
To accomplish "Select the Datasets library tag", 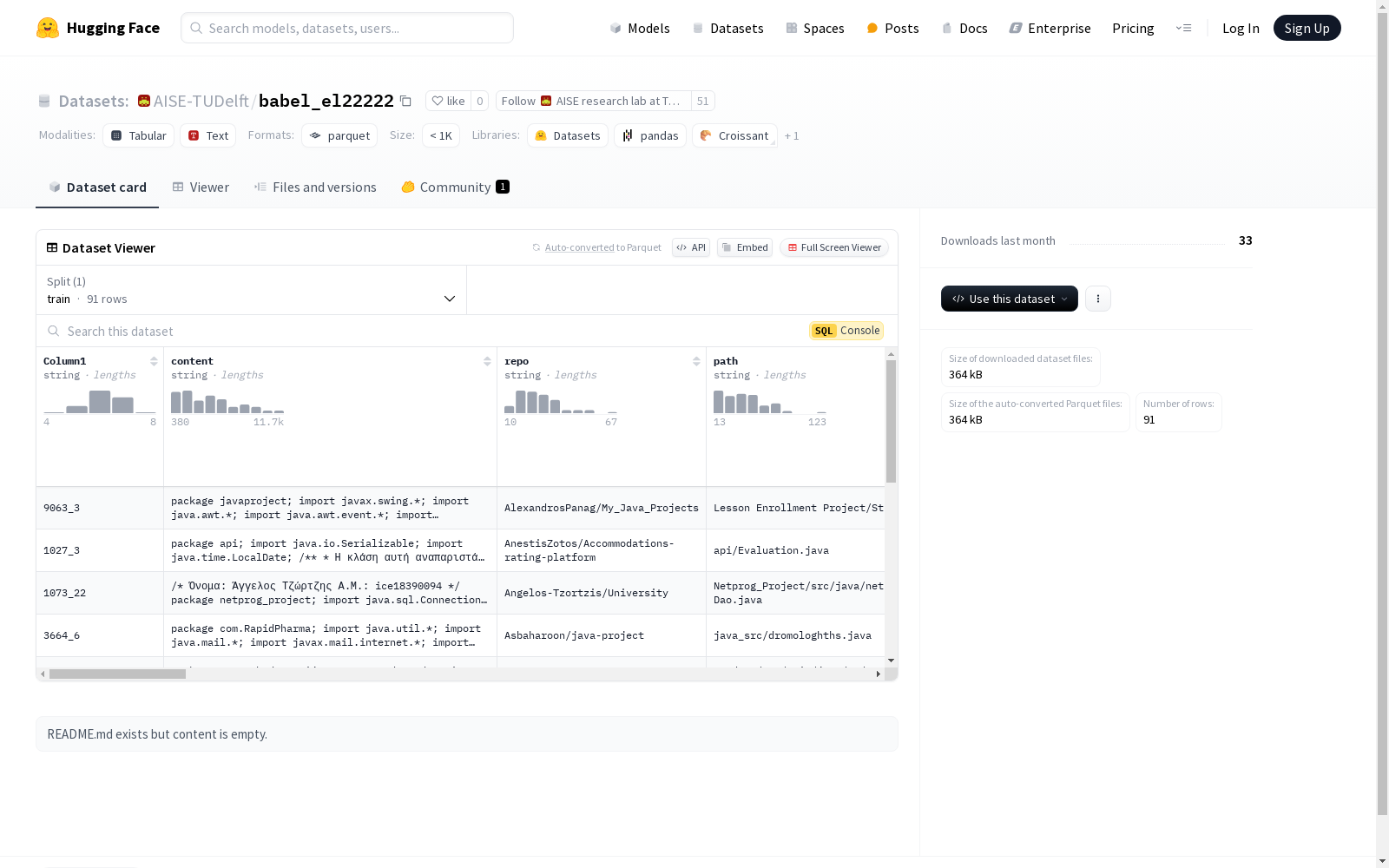I will [568, 135].
